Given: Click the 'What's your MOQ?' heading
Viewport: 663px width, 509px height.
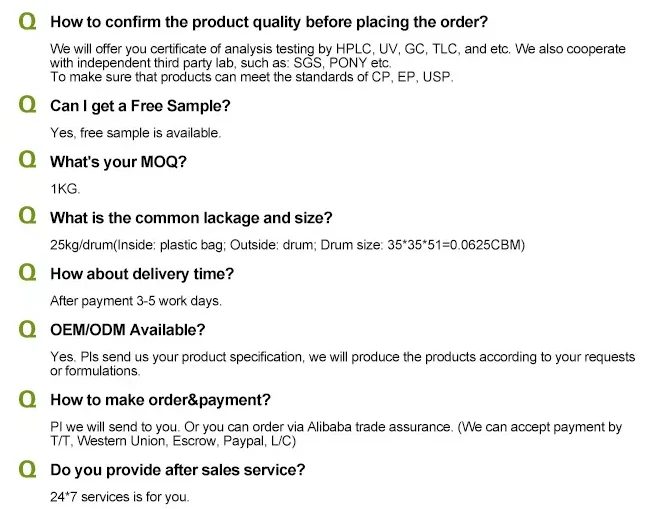Looking at the screenshot, I should [118, 161].
